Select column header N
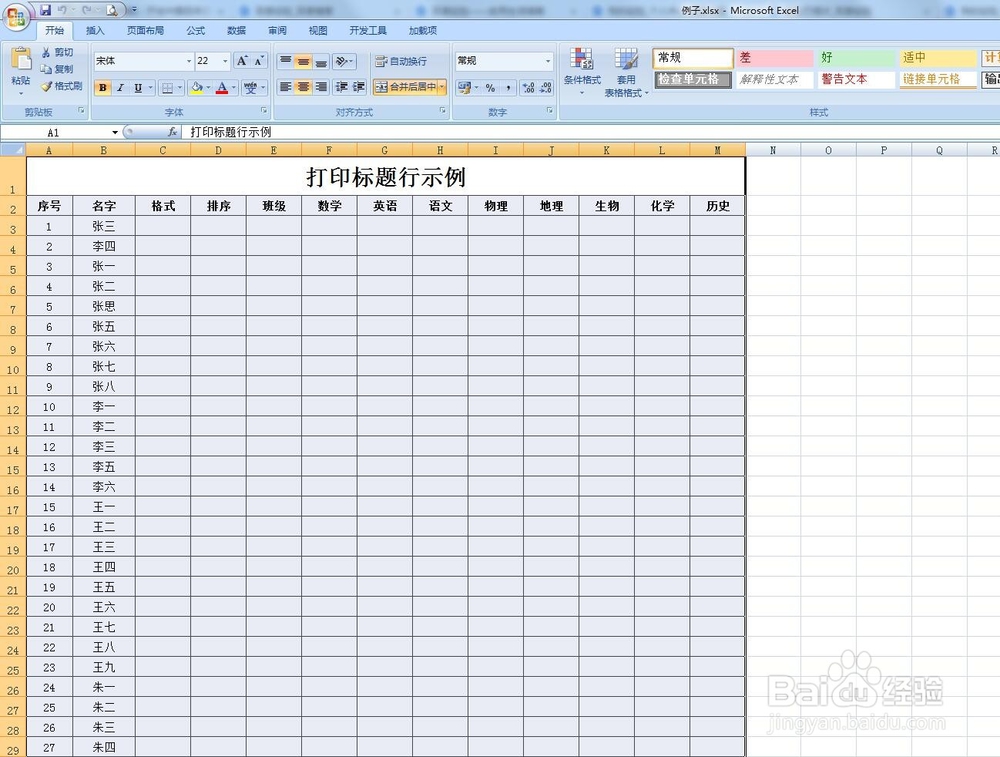This screenshot has height=757, width=1000. 773,151
